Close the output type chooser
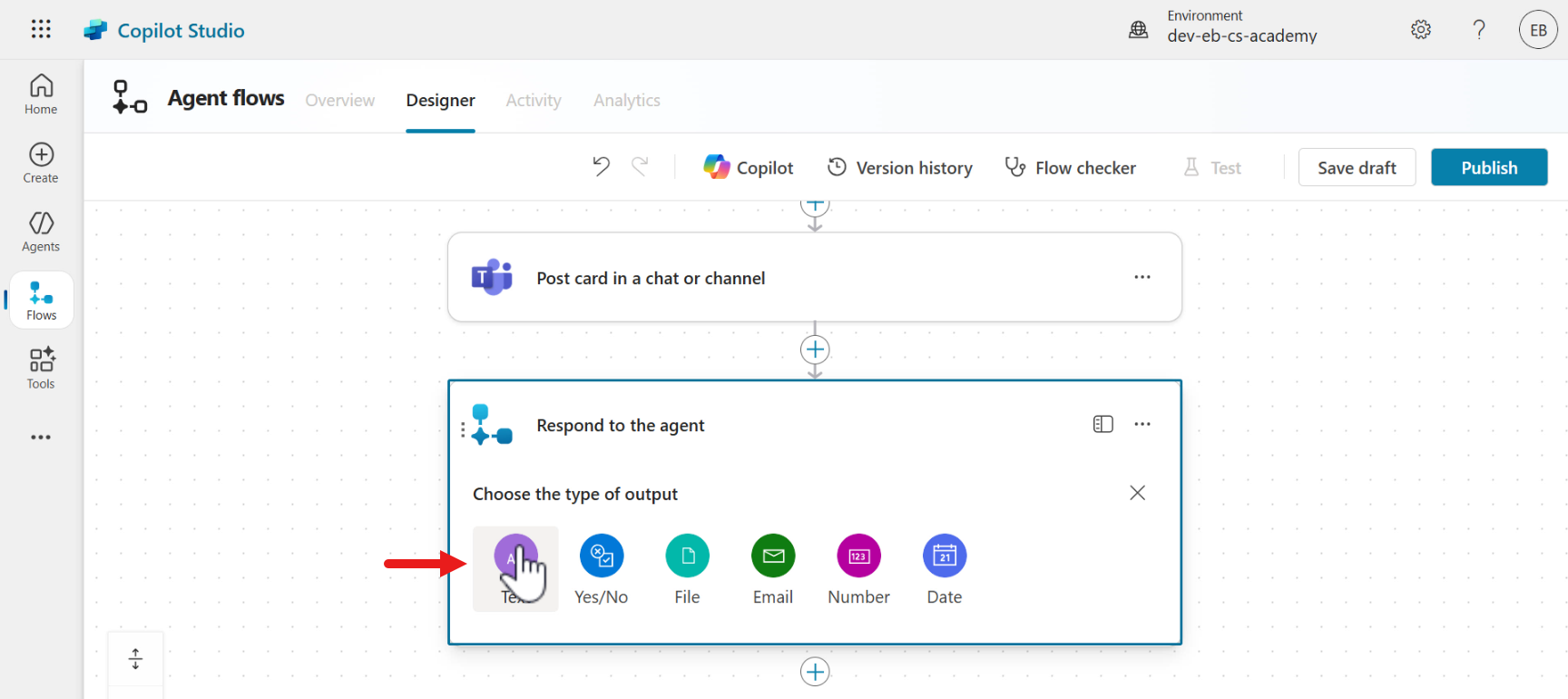1568x699 pixels. (1137, 493)
